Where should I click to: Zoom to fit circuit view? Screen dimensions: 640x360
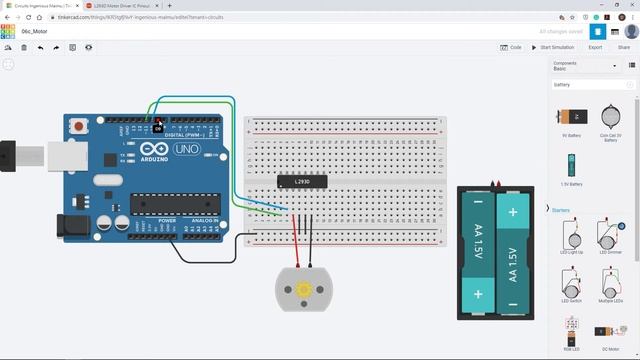[8, 64]
